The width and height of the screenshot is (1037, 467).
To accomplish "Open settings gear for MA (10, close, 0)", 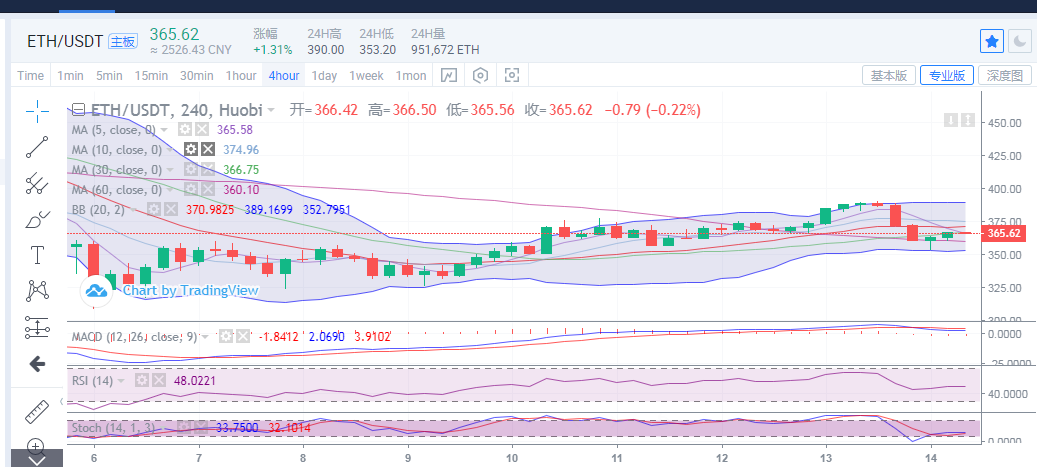I will tap(190, 149).
